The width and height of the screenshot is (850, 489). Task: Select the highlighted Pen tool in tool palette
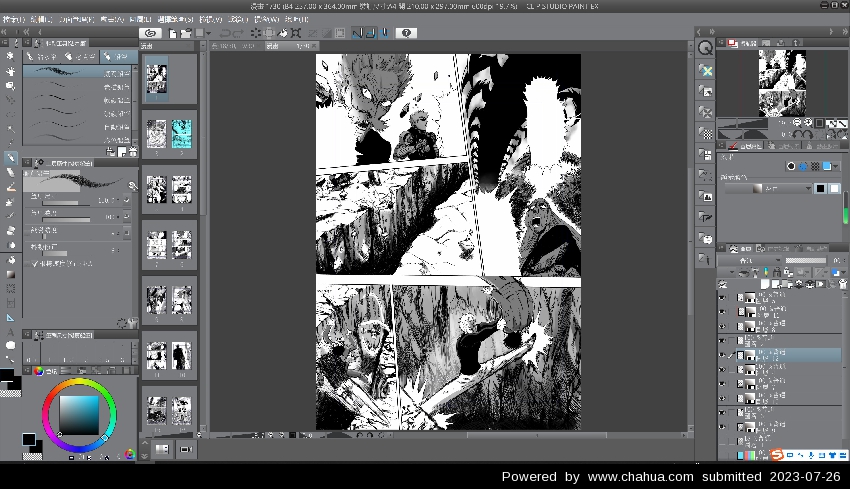[x=10, y=158]
